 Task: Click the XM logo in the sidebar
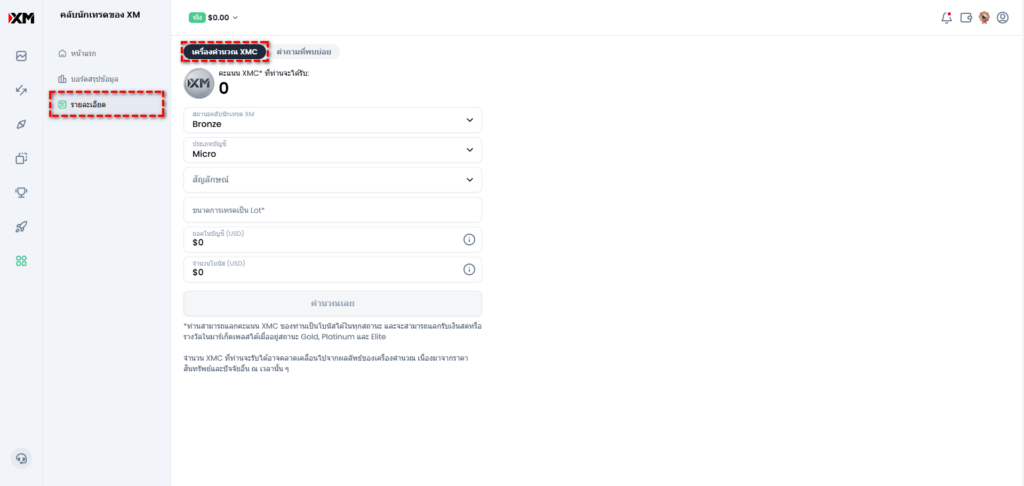(x=21, y=17)
